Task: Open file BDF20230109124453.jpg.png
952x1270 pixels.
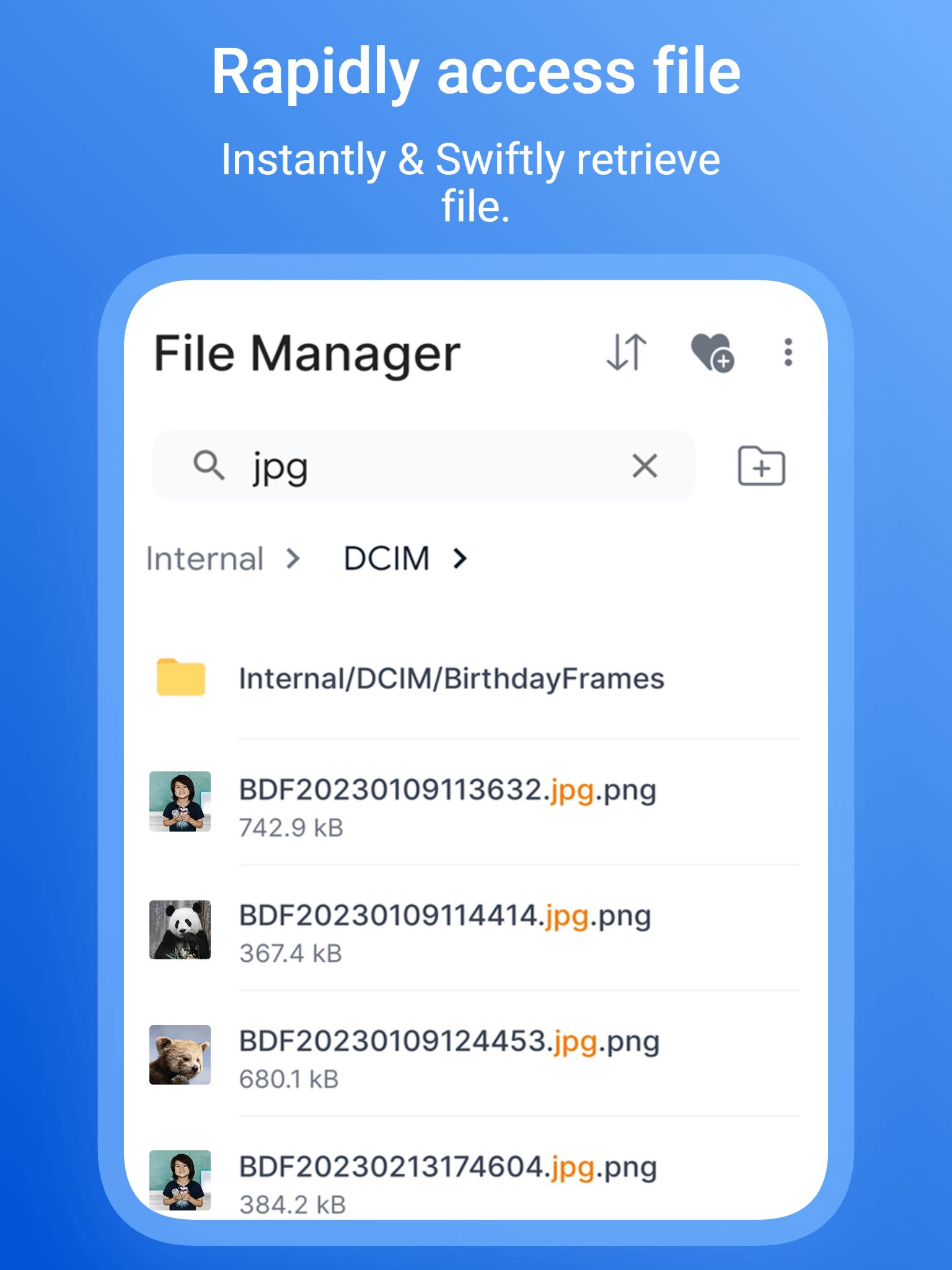Action: click(x=449, y=1042)
